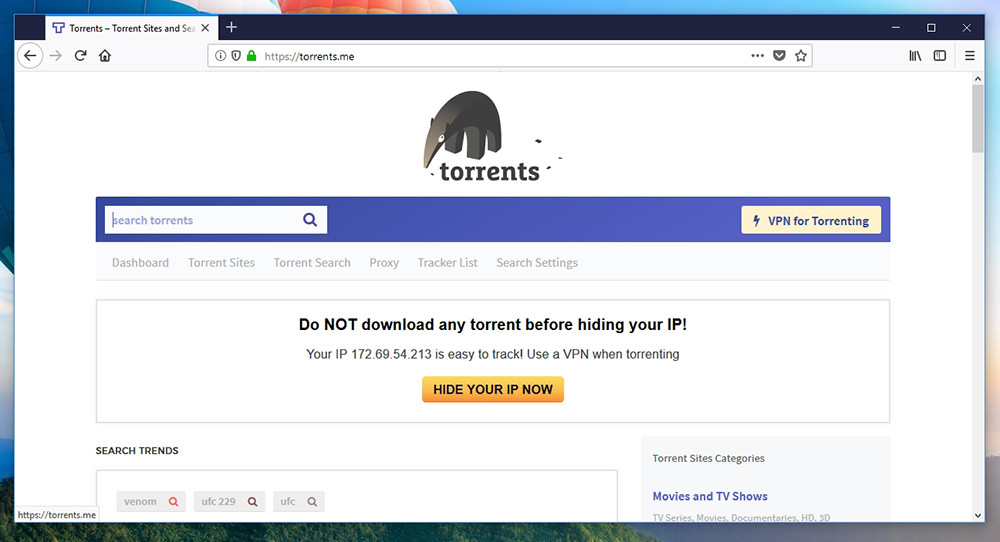Open Torrent Sites menu item
The width and height of the screenshot is (1000, 542).
[221, 263]
